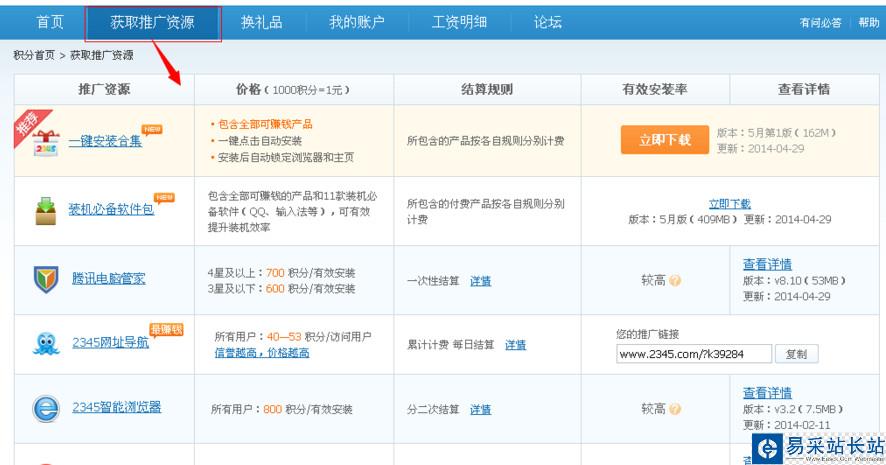Open the 我的账户 tab
Image resolution: width=886 pixels, height=465 pixels.
357,22
